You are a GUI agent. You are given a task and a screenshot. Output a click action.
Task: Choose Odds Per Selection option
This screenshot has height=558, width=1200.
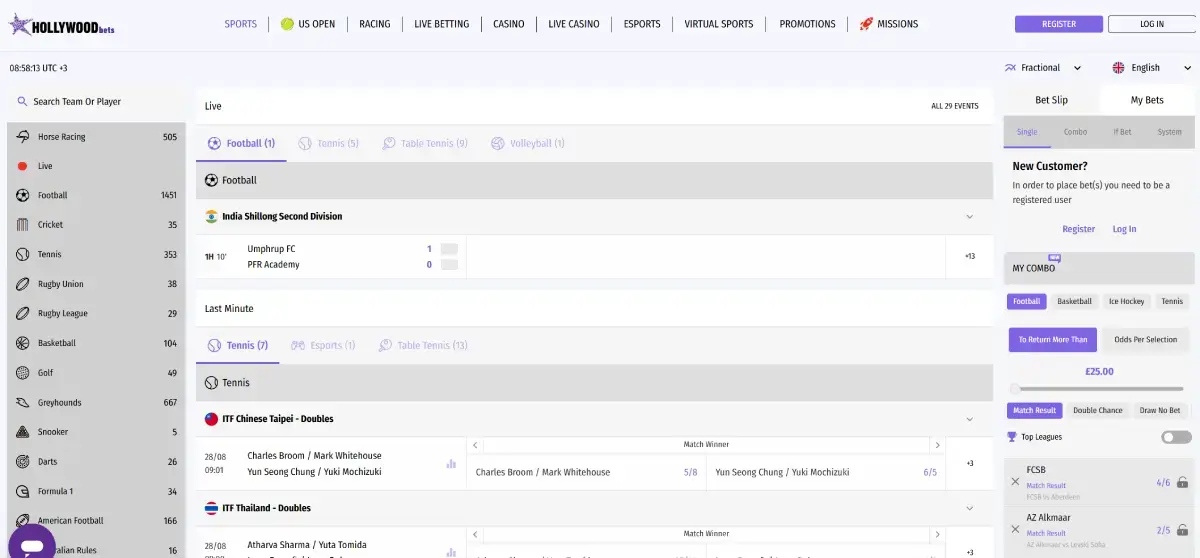(1146, 340)
